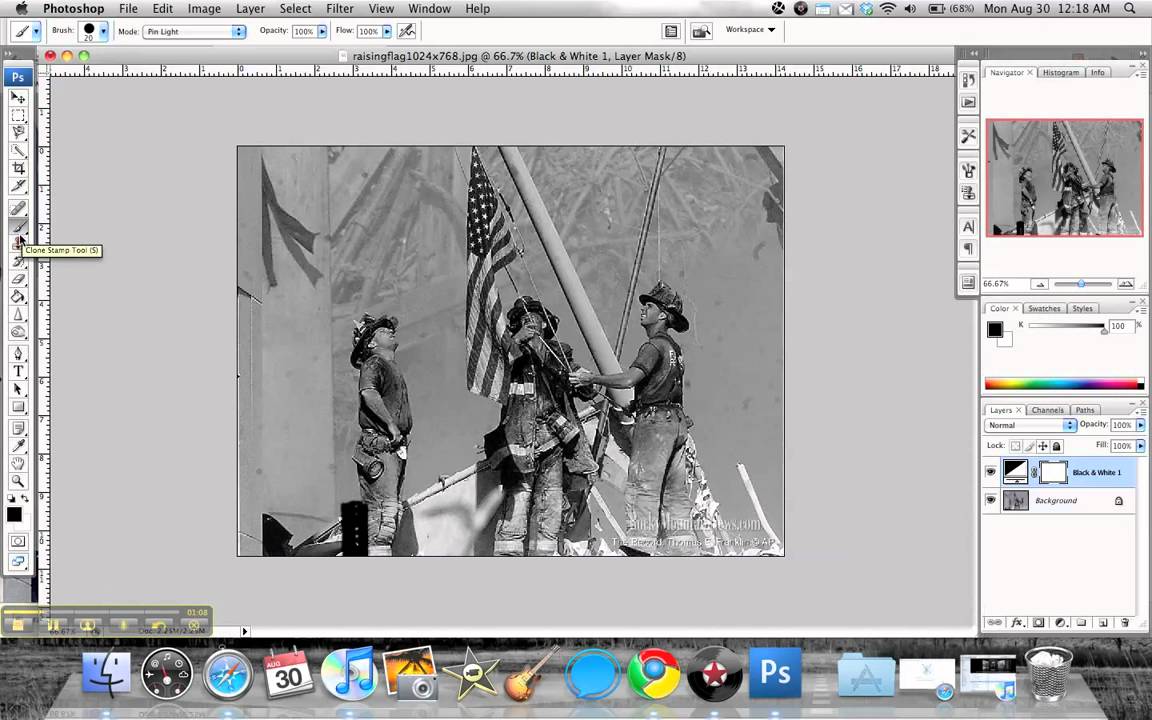The height and width of the screenshot is (720, 1152).
Task: Open the Flow slider arrow
Action: click(x=386, y=32)
